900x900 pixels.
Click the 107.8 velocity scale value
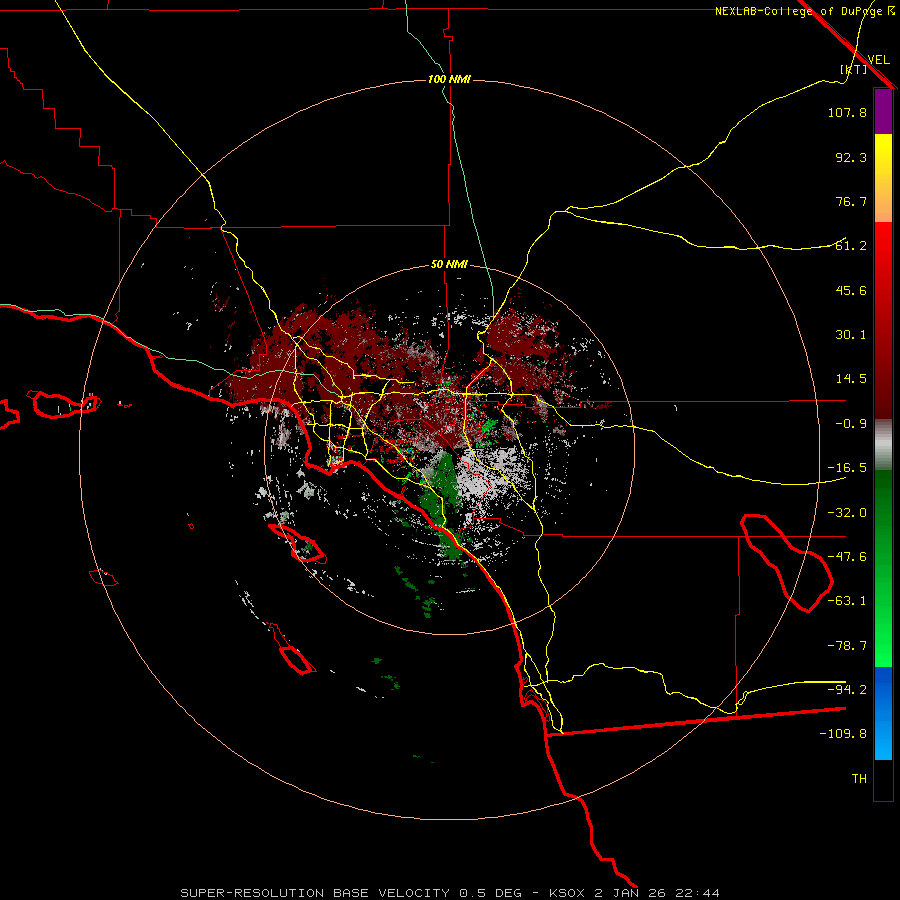[847, 112]
